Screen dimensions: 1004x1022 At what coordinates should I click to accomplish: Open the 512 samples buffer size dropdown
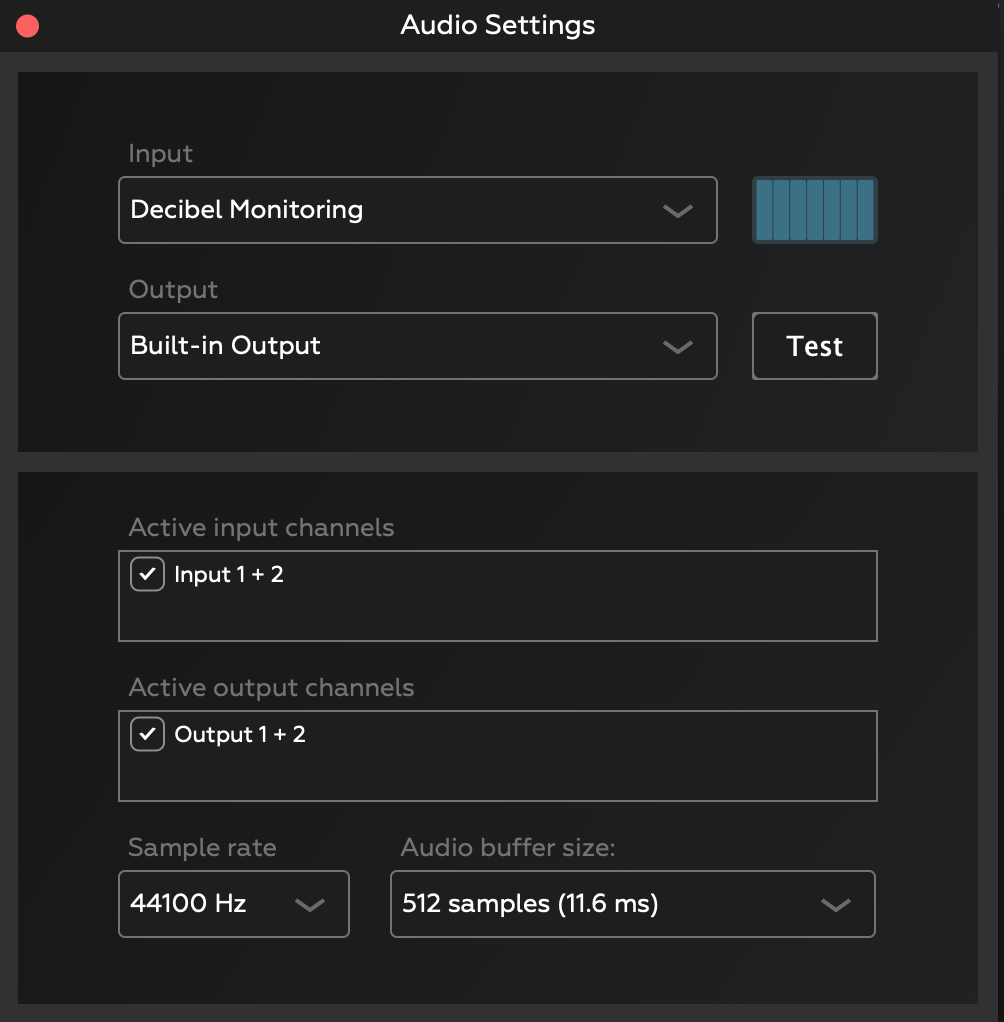click(x=600, y=904)
